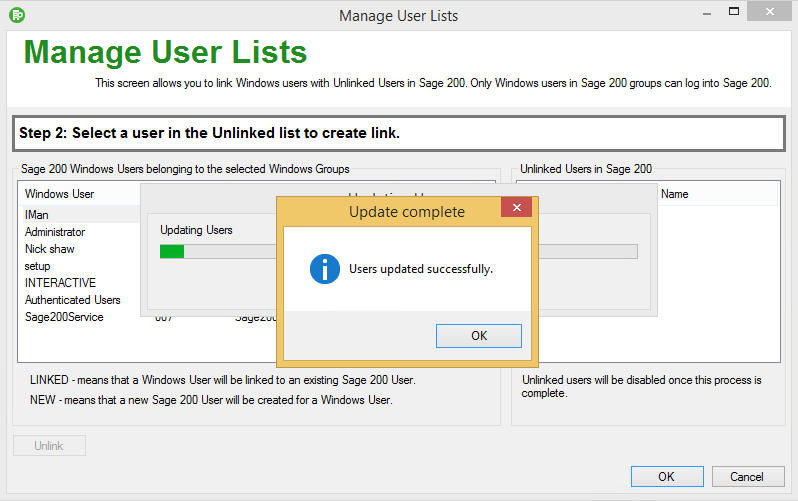Click the Cancel button

(x=747, y=477)
